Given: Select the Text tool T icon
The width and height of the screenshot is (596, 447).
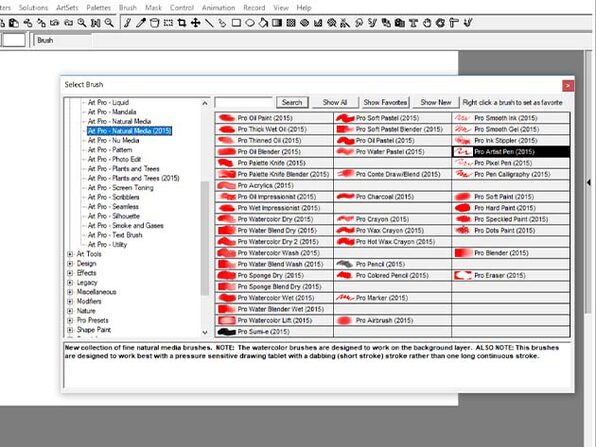Looking at the screenshot, I should (x=413, y=23).
